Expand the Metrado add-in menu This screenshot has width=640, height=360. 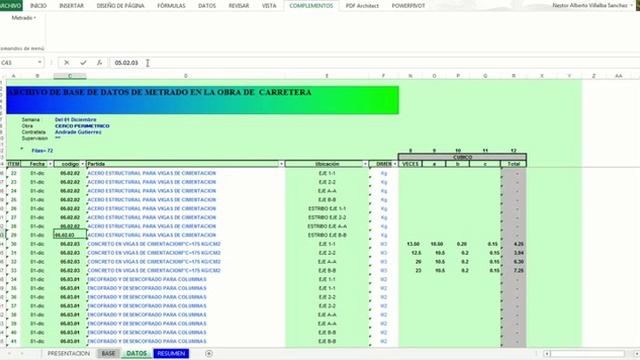point(23,18)
